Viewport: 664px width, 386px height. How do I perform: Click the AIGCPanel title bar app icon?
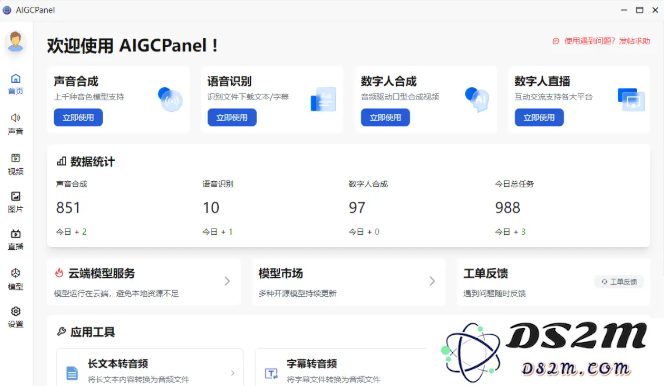pyautogui.click(x=7, y=10)
